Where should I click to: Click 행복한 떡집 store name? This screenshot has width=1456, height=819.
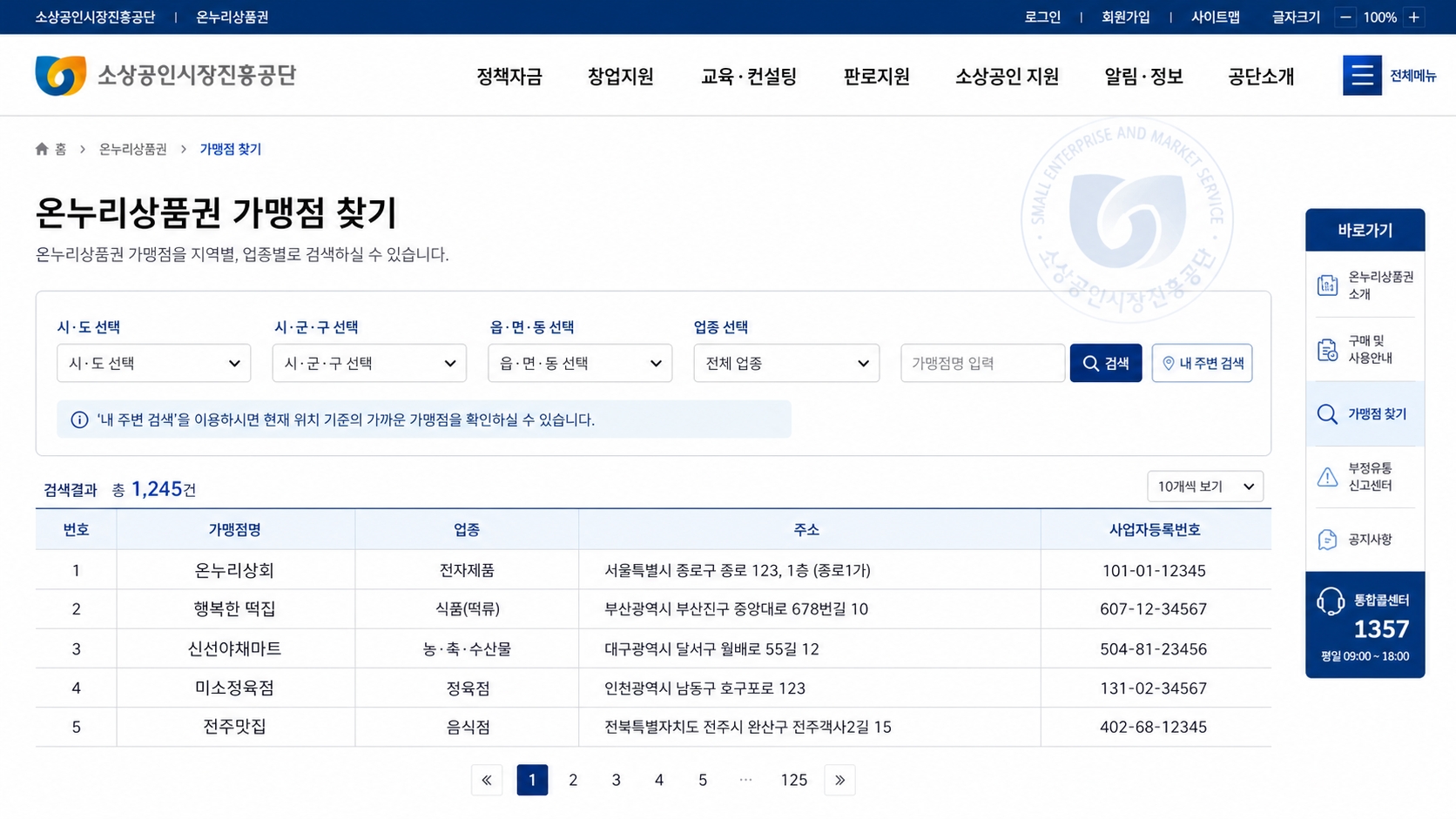pos(234,609)
